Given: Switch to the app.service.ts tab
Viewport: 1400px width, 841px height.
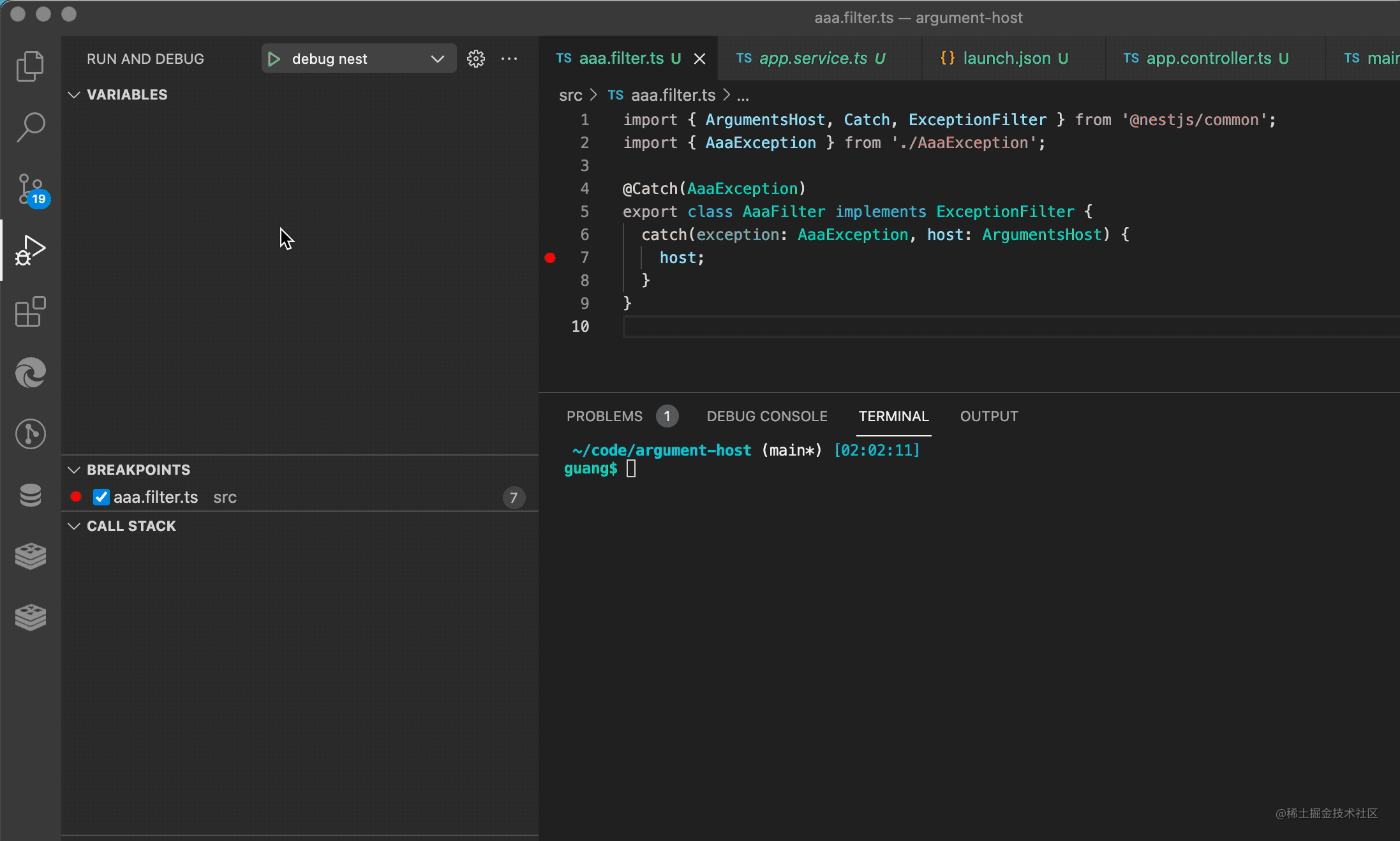Looking at the screenshot, I should click(812, 59).
